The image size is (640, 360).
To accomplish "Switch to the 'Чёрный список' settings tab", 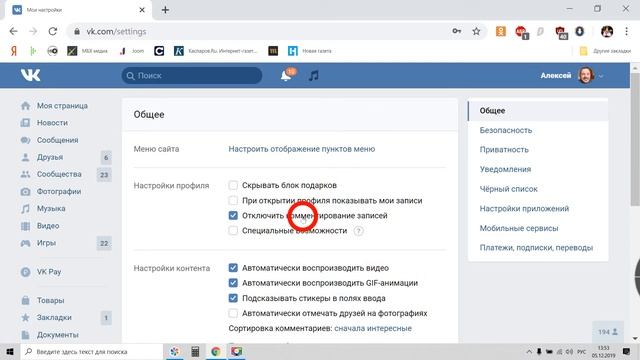I will [509, 189].
